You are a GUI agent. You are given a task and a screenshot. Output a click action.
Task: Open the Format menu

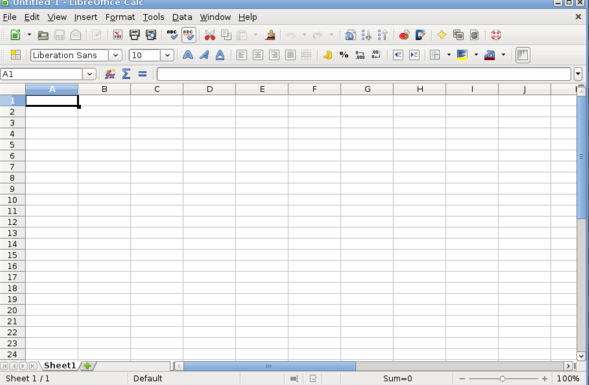pos(120,17)
